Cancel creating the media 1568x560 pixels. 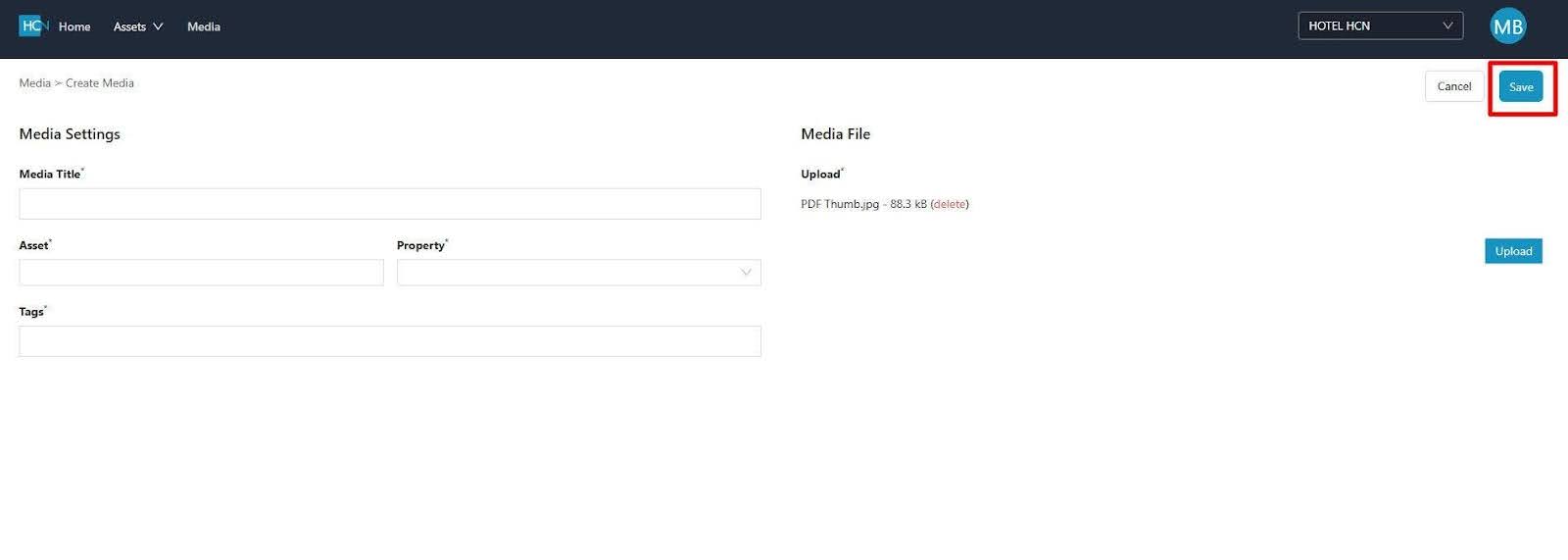(x=1453, y=86)
